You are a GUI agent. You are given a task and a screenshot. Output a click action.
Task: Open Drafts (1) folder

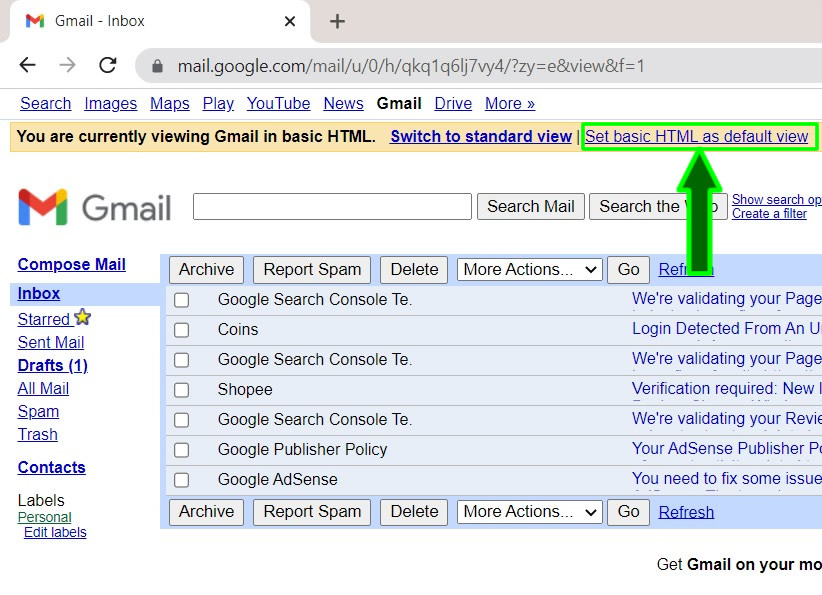coord(52,365)
